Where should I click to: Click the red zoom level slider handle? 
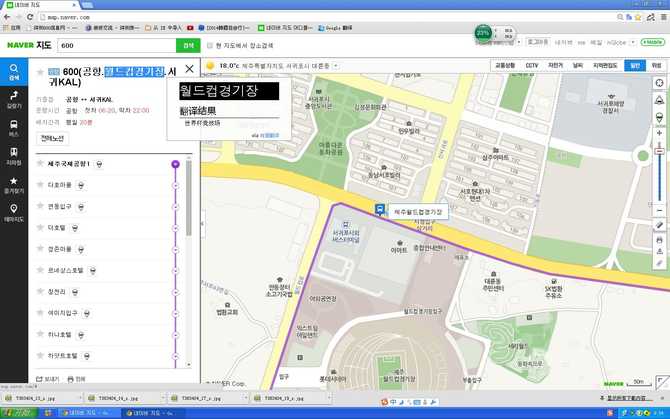point(659,151)
